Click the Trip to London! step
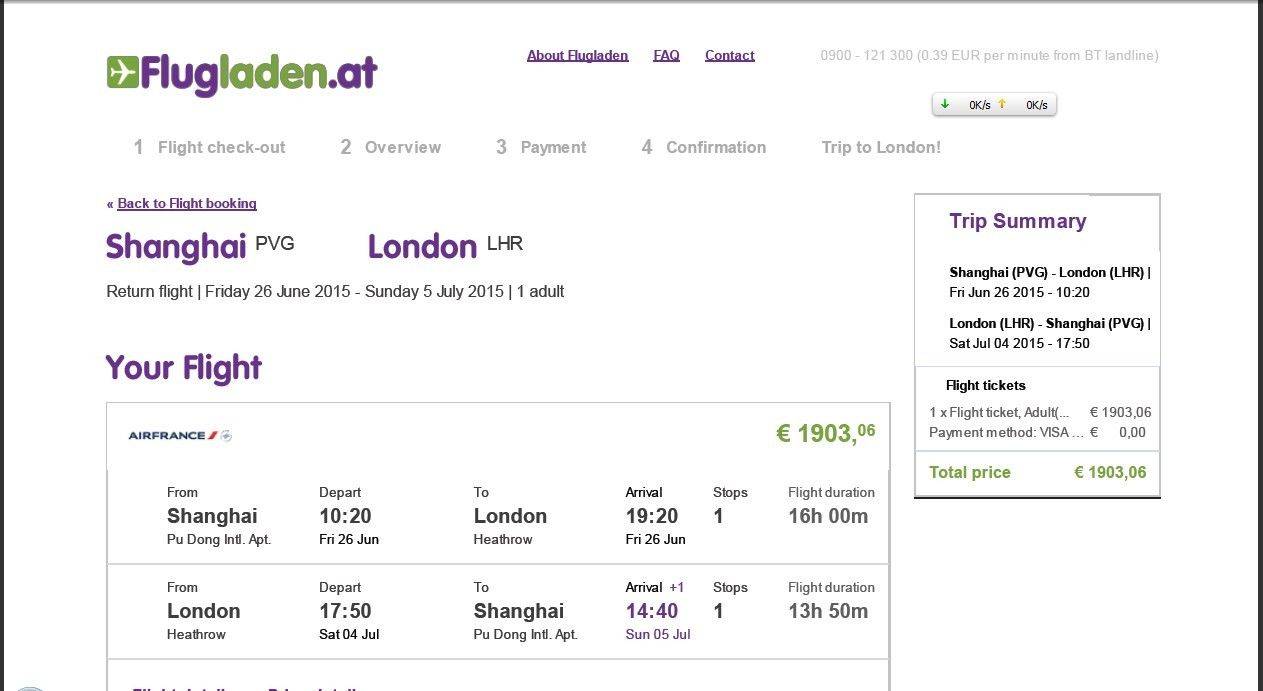Viewport: 1263px width, 691px height. [881, 147]
